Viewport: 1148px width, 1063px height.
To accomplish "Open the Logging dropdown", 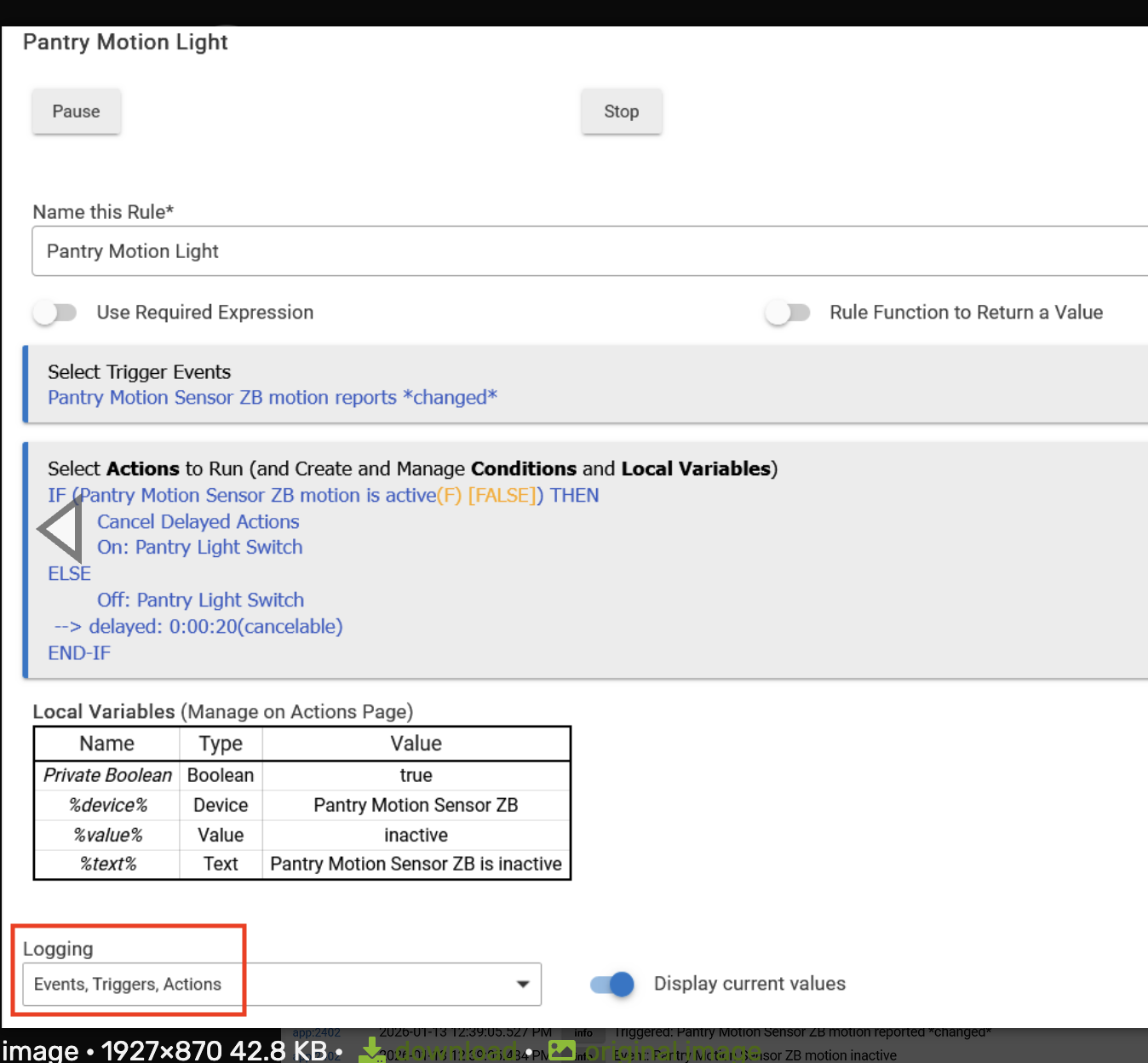I will click(x=282, y=985).
